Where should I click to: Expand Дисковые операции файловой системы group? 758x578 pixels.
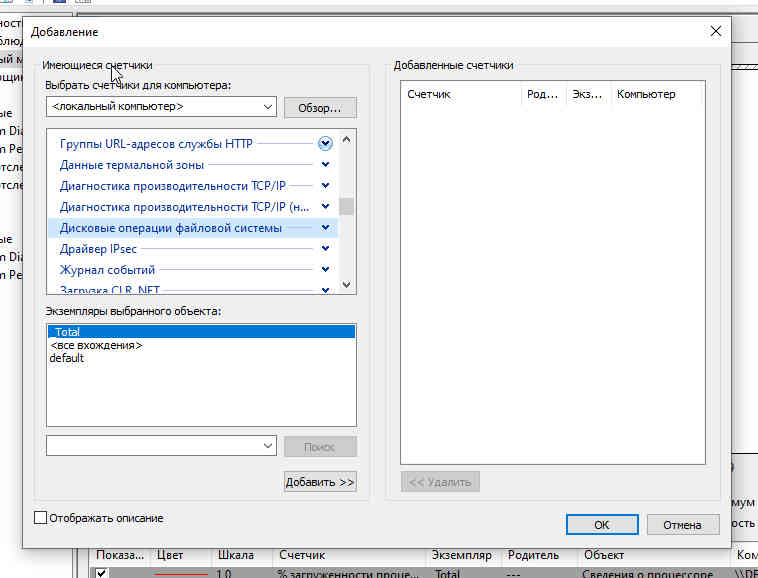coord(325,227)
